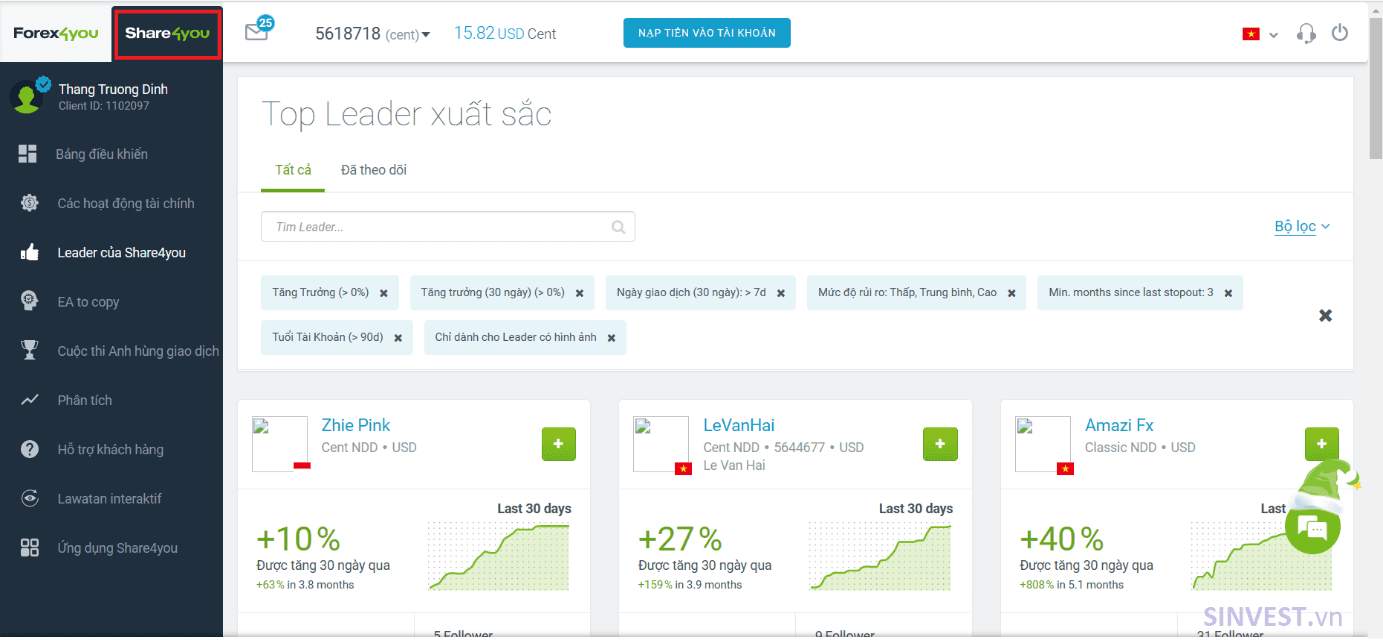Open the Amazi Fx leader profile link

point(1119,425)
